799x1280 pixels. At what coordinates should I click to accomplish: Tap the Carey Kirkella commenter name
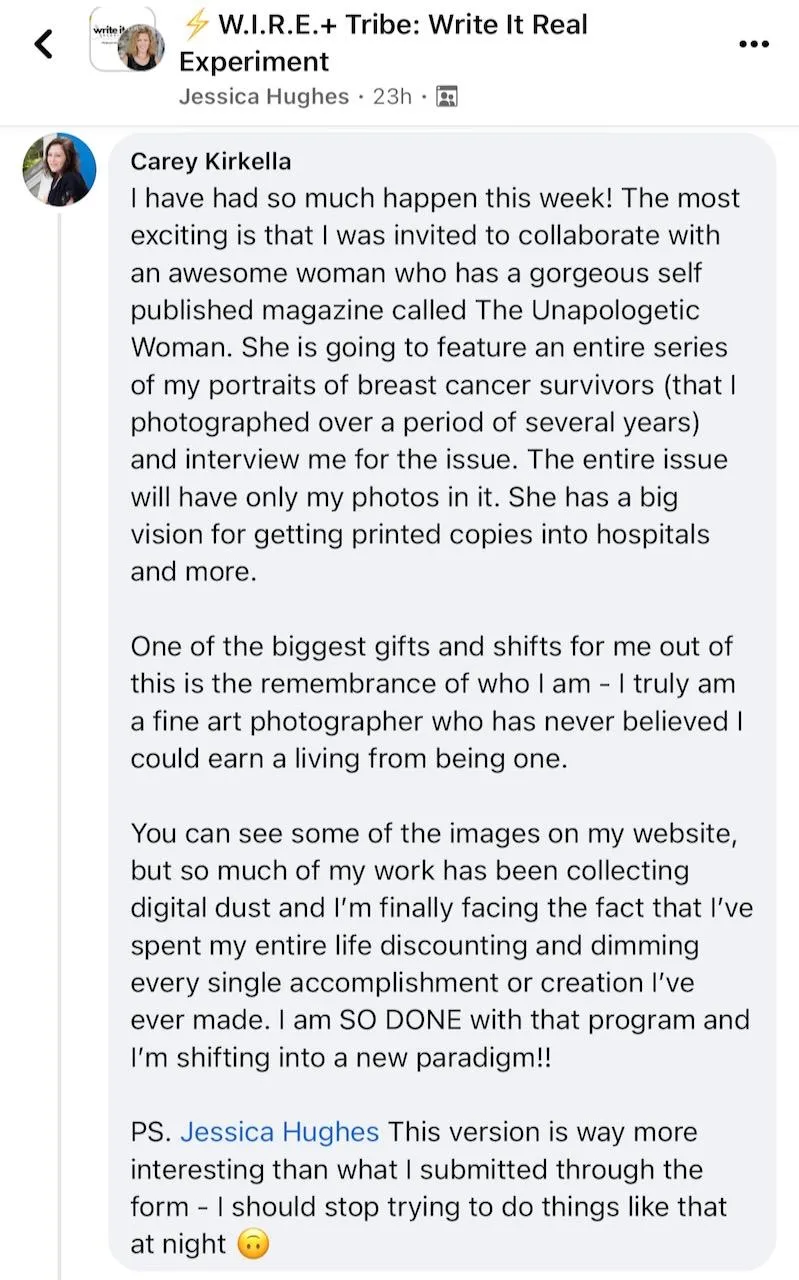point(211,162)
